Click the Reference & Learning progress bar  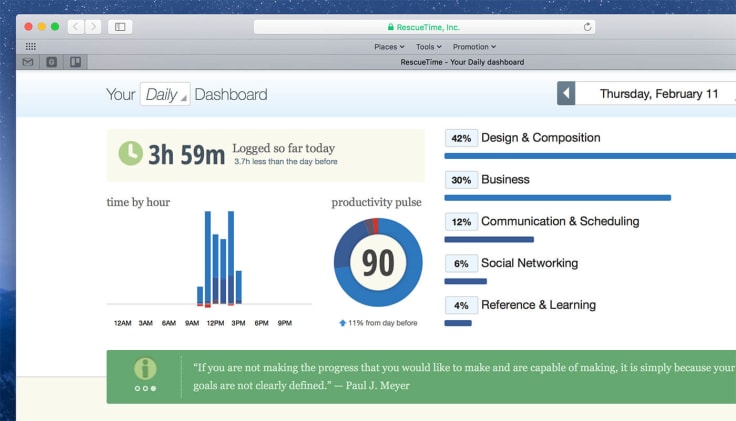click(x=458, y=323)
